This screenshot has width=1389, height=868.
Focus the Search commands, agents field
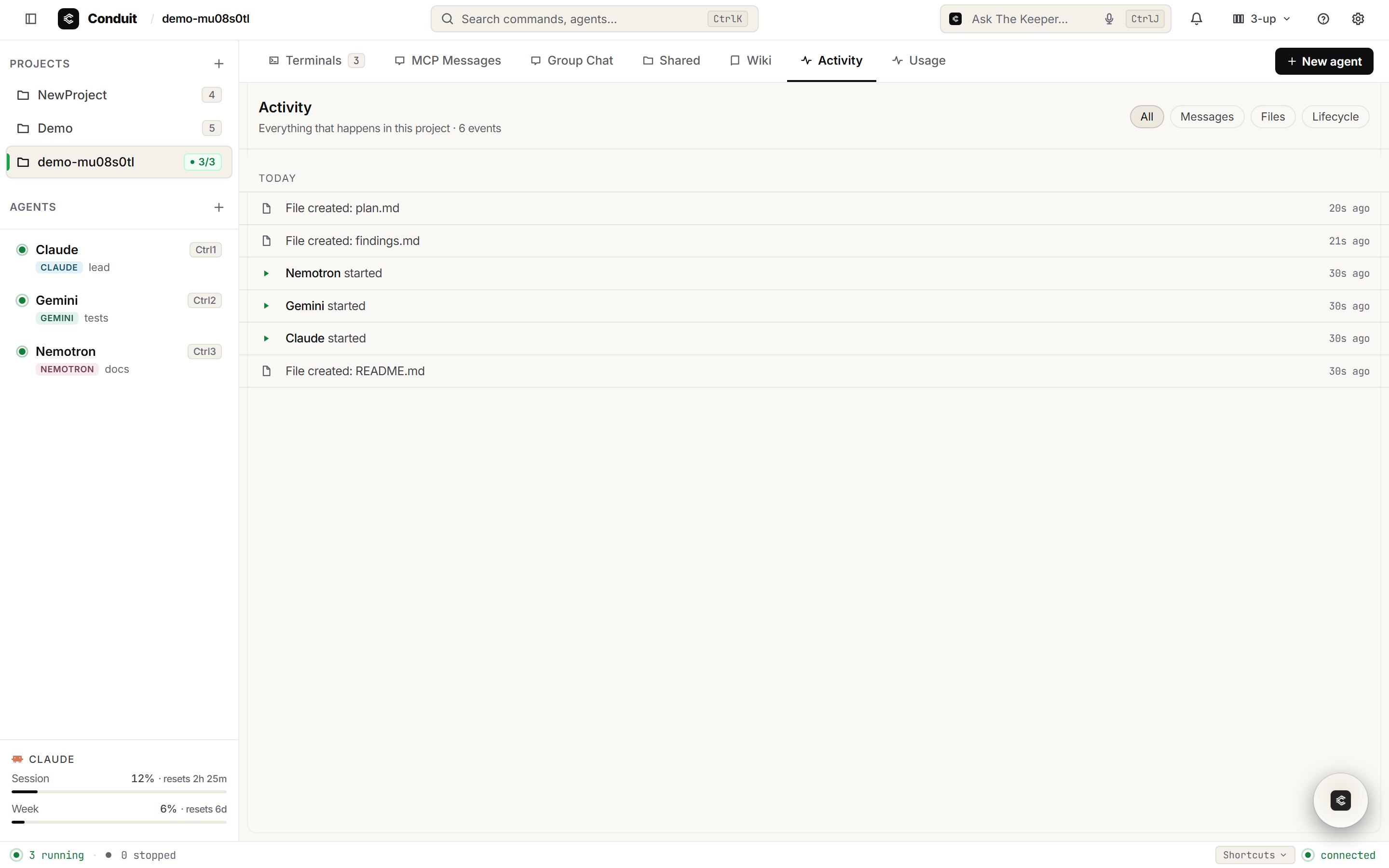point(594,19)
